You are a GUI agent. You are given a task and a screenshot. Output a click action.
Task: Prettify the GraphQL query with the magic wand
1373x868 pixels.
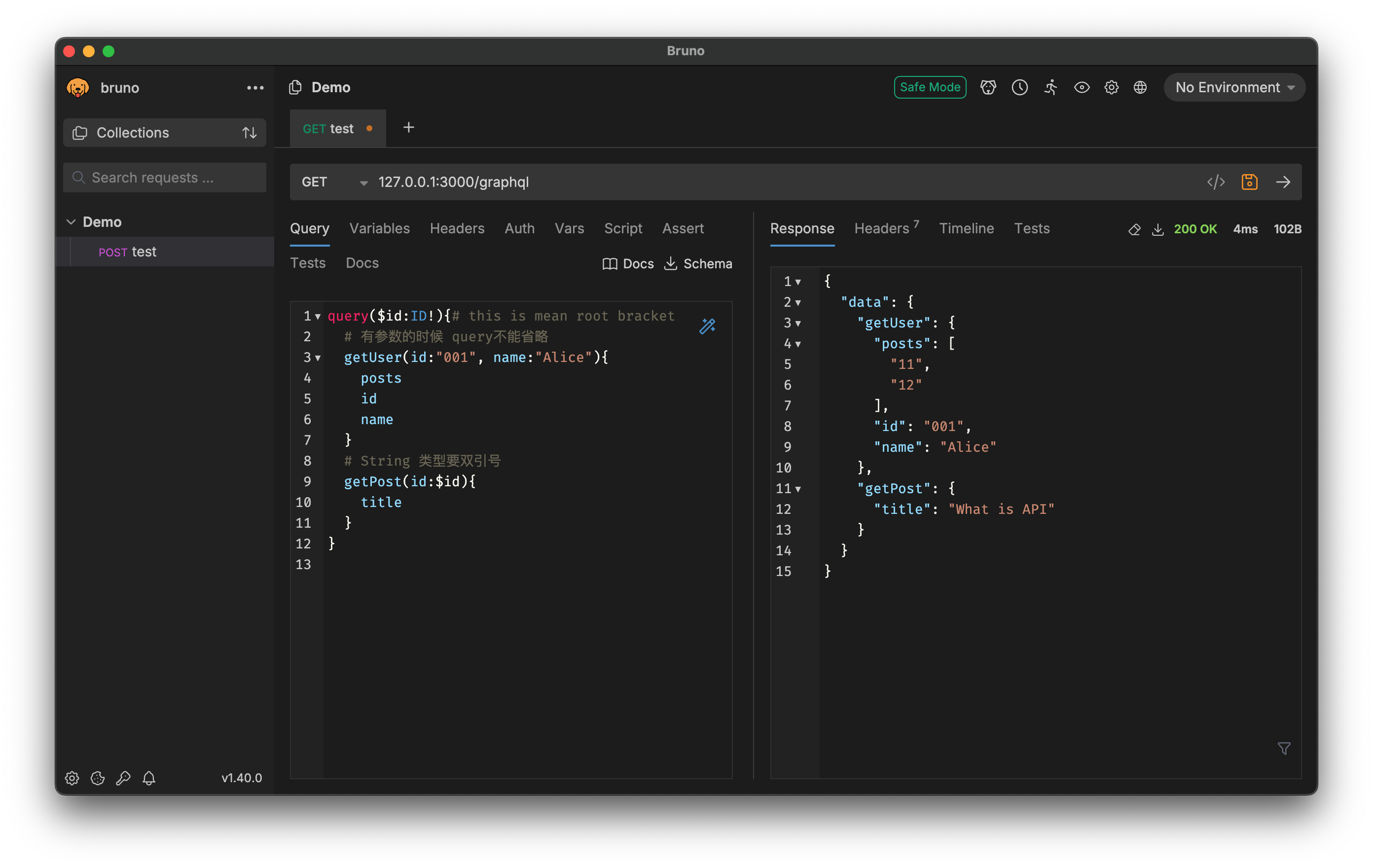708,326
